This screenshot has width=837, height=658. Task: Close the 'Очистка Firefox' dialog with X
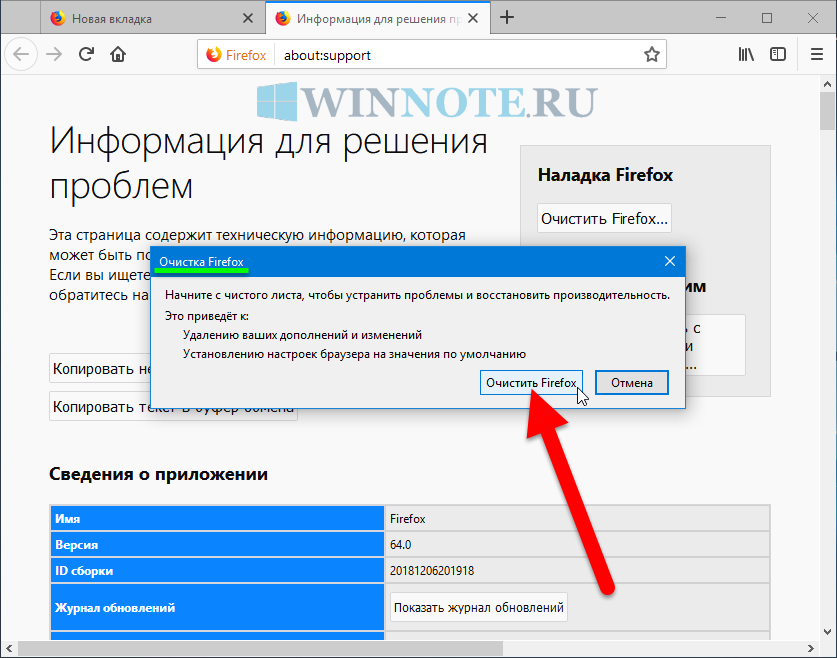670,261
